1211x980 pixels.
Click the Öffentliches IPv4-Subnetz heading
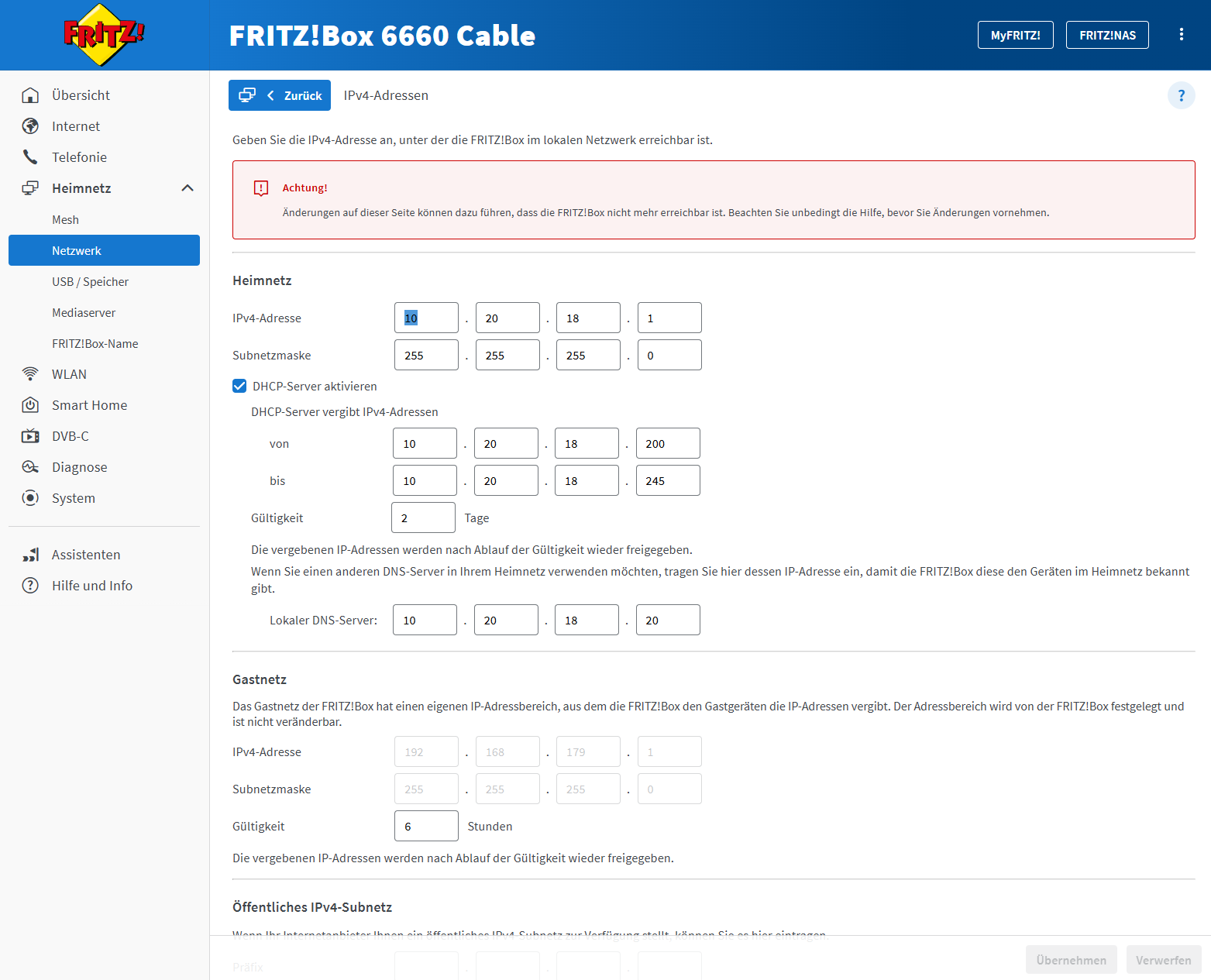coord(312,907)
